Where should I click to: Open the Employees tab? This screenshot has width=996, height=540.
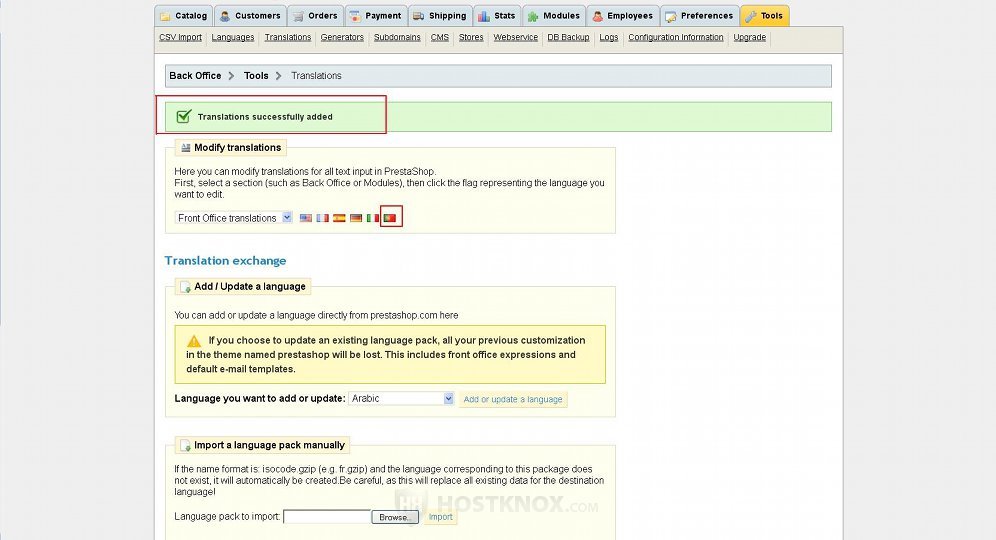coord(622,16)
